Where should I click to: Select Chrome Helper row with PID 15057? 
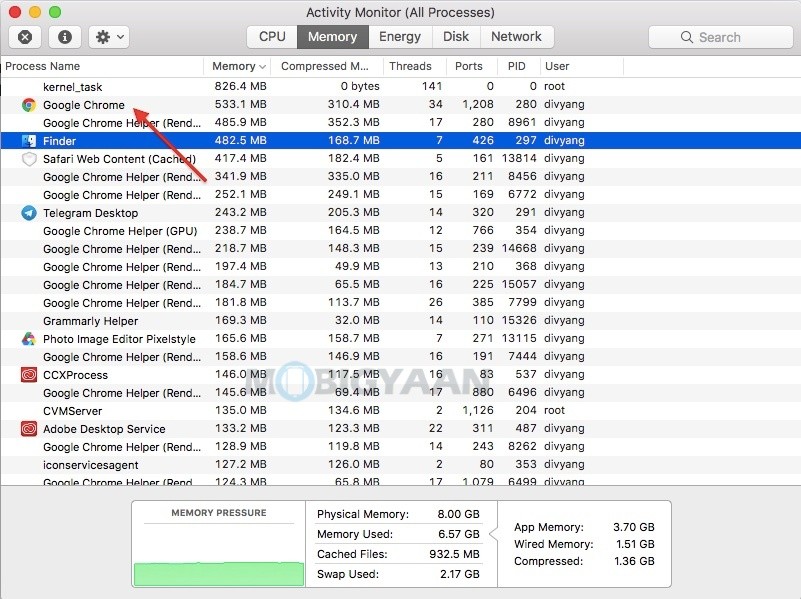(x=400, y=285)
